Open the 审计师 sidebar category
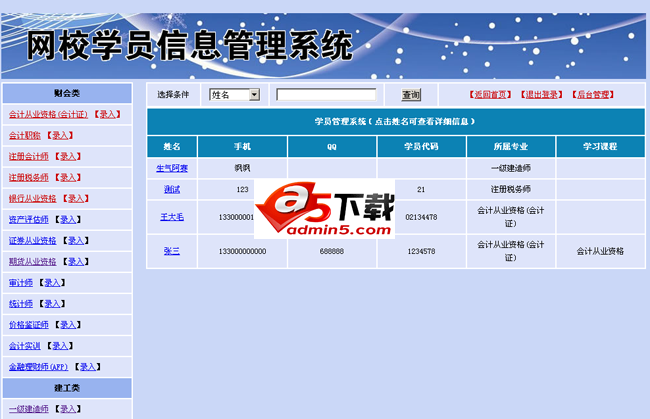Viewport: 650px width, 419px height. [x=21, y=282]
